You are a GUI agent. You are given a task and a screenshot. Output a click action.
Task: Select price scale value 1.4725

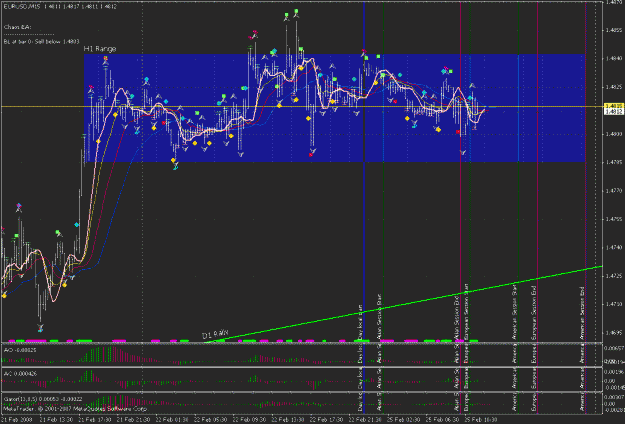614,276
